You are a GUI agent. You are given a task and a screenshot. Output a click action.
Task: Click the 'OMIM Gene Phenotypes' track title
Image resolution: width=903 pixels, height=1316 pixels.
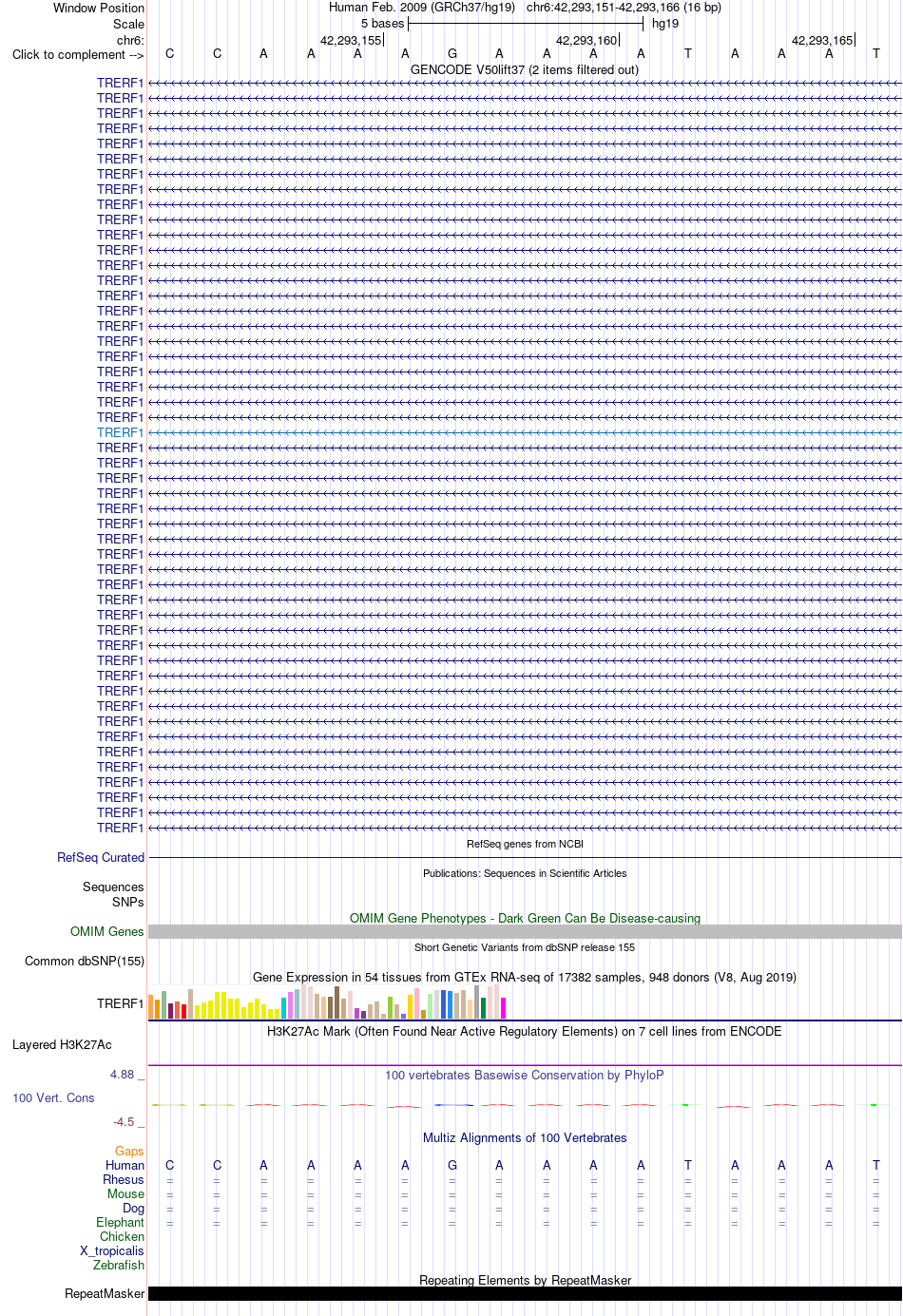point(525,918)
